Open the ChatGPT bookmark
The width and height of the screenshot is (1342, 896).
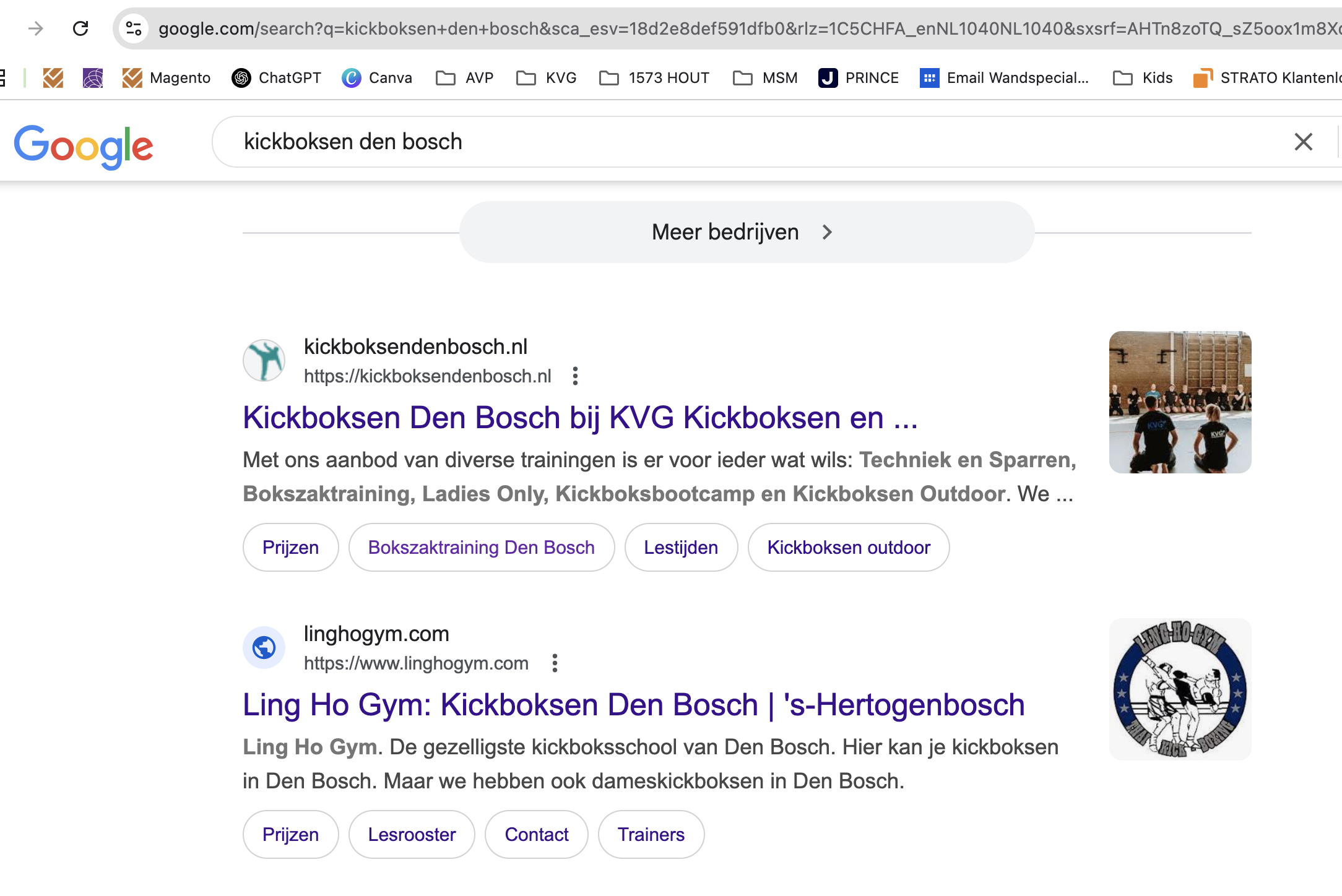click(x=277, y=78)
